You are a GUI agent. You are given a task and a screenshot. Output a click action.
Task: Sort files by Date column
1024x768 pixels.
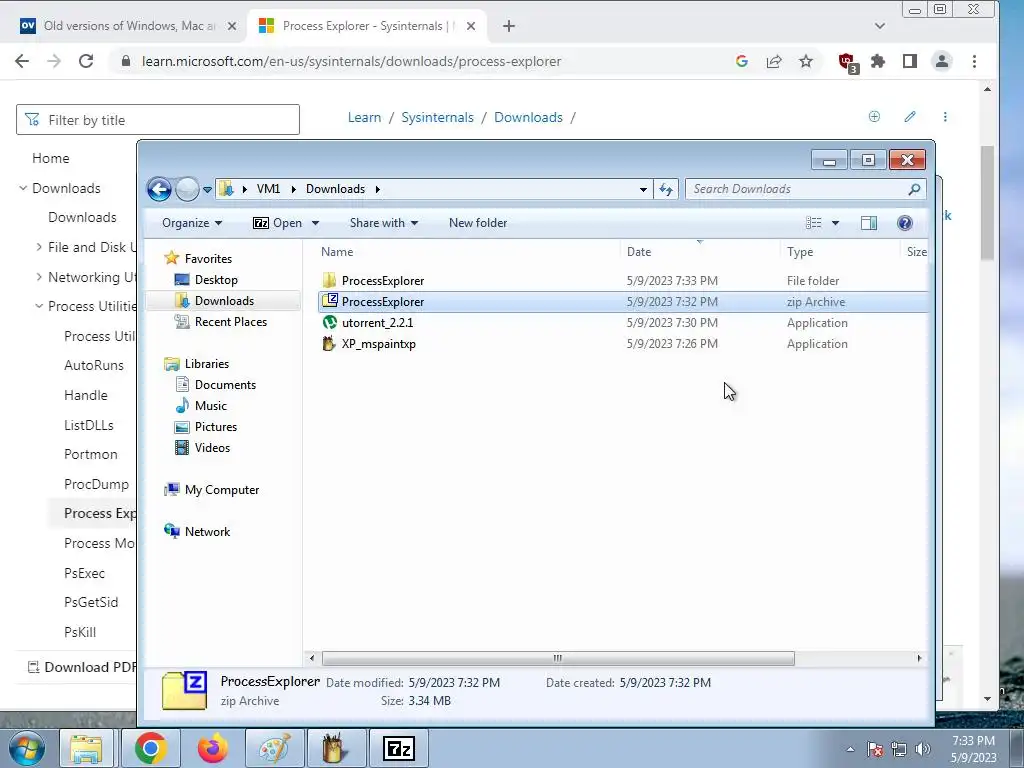coord(639,251)
